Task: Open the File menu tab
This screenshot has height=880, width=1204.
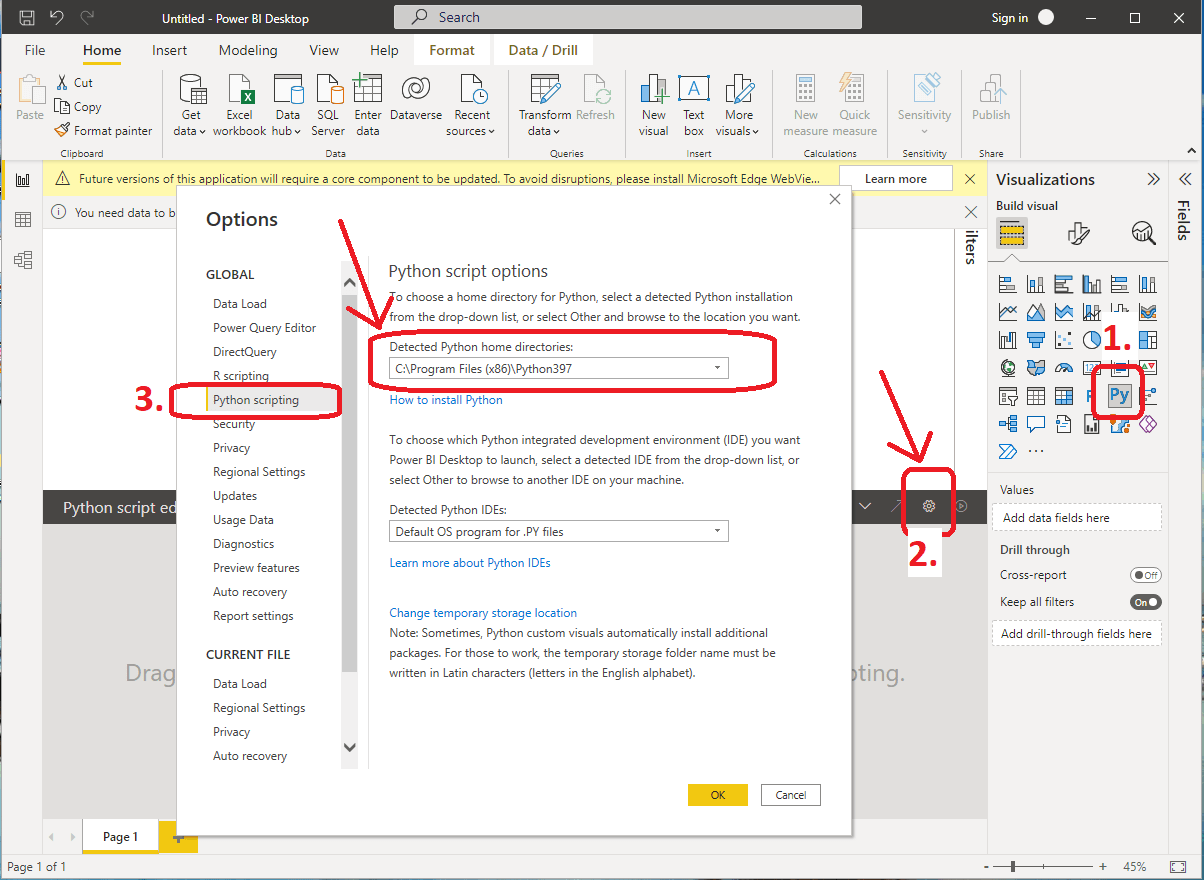Action: (35, 50)
